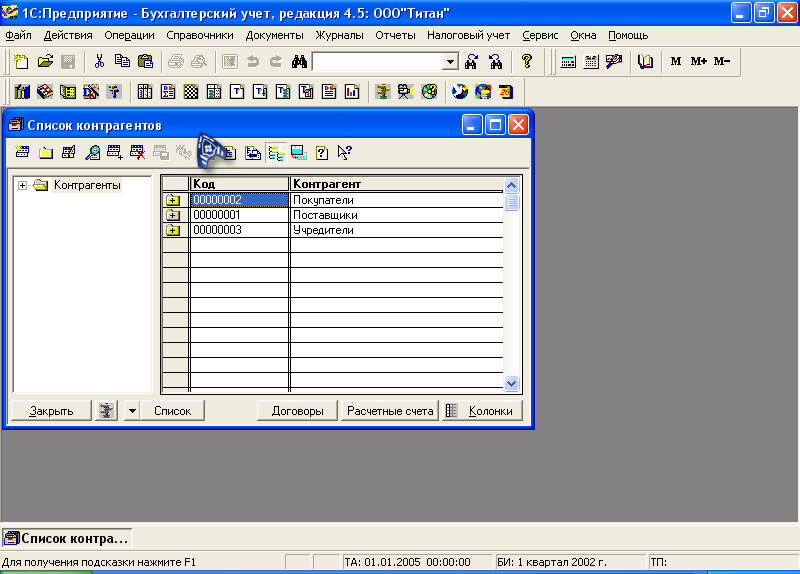Click the scroll down arrow in contractor list
The image size is (800, 574).
coord(511,383)
